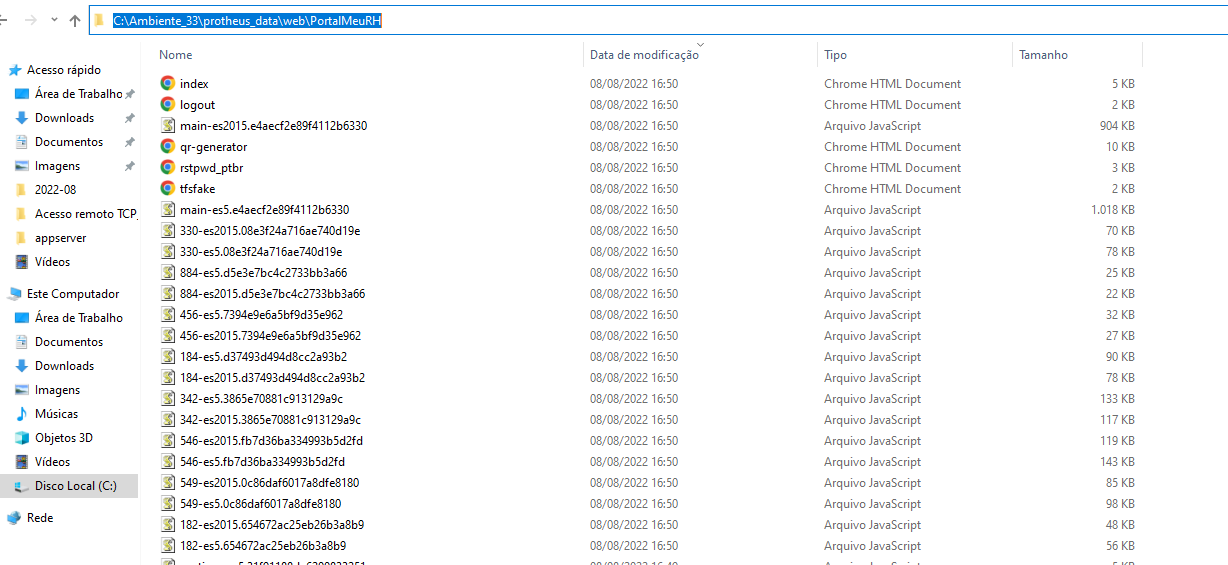Open the appserver folder in sidebar
The height and width of the screenshot is (565, 1228).
click(x=61, y=238)
